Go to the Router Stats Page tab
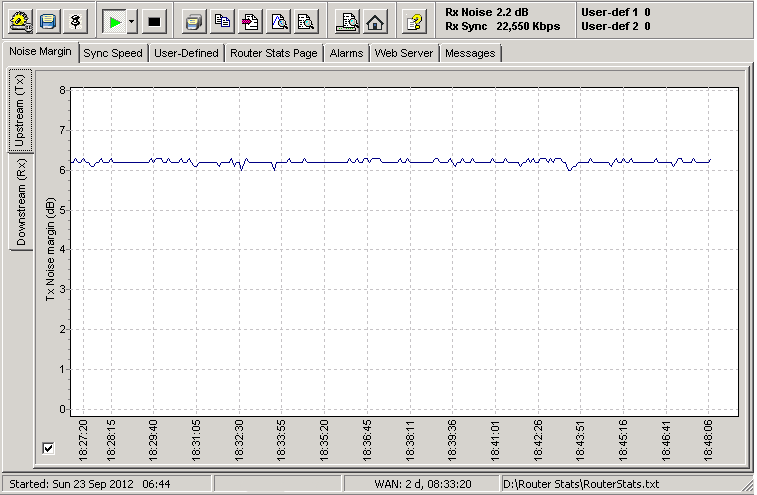Screen dimensions: 757x495 pyautogui.click(x=274, y=53)
